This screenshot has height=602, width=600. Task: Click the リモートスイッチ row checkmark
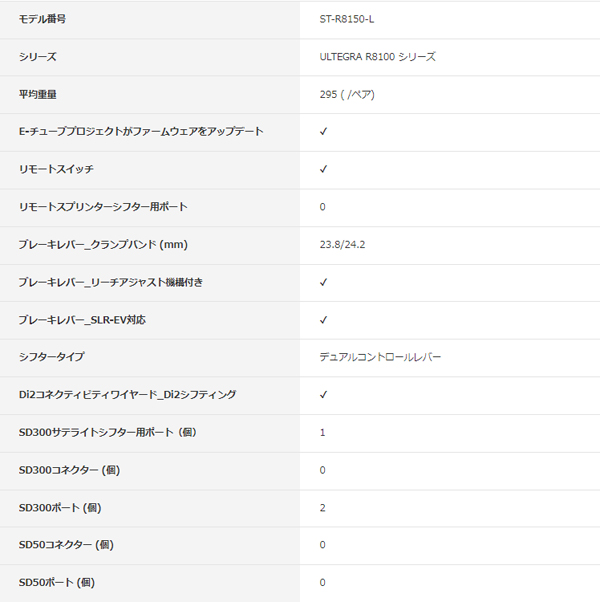(323, 169)
